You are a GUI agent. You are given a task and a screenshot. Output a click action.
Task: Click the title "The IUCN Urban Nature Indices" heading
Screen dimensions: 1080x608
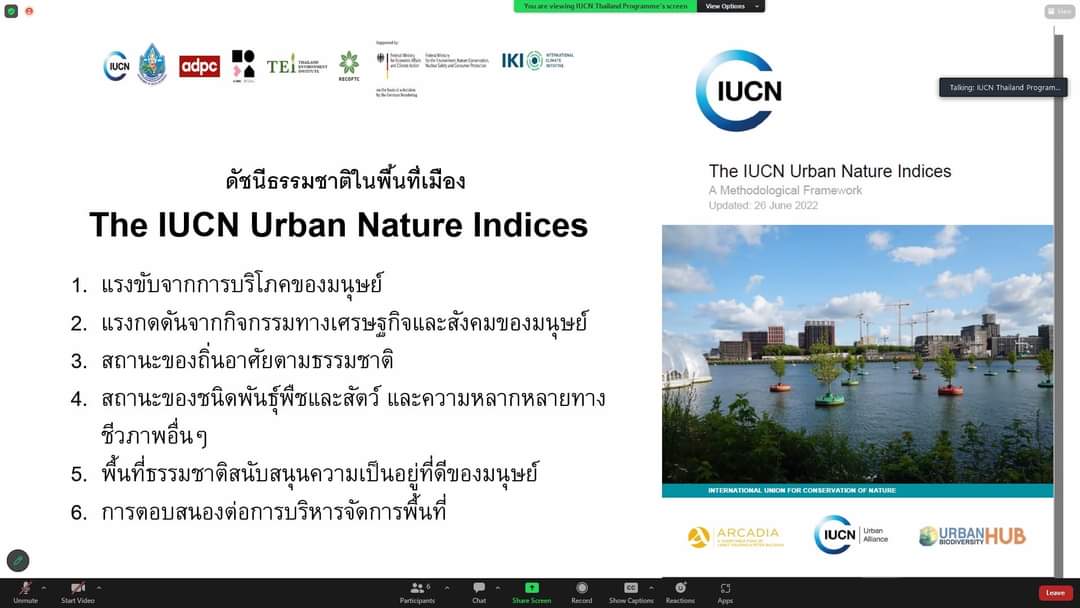coord(338,225)
